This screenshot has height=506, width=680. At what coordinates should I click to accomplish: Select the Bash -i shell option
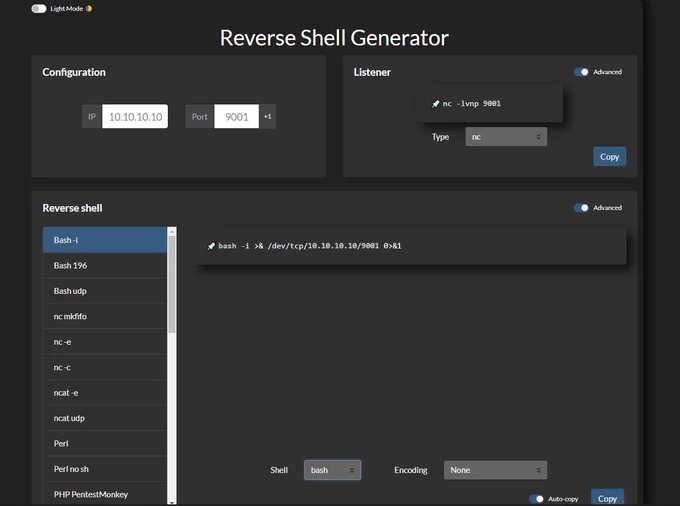pos(105,240)
